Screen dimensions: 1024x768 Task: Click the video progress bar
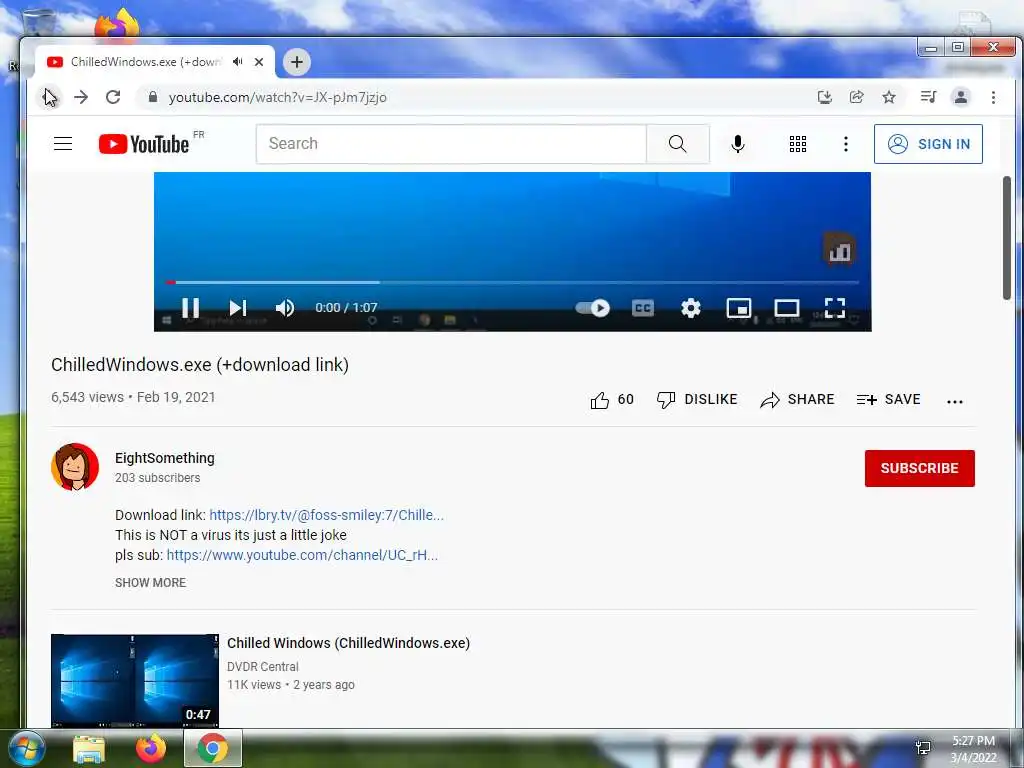[513, 282]
